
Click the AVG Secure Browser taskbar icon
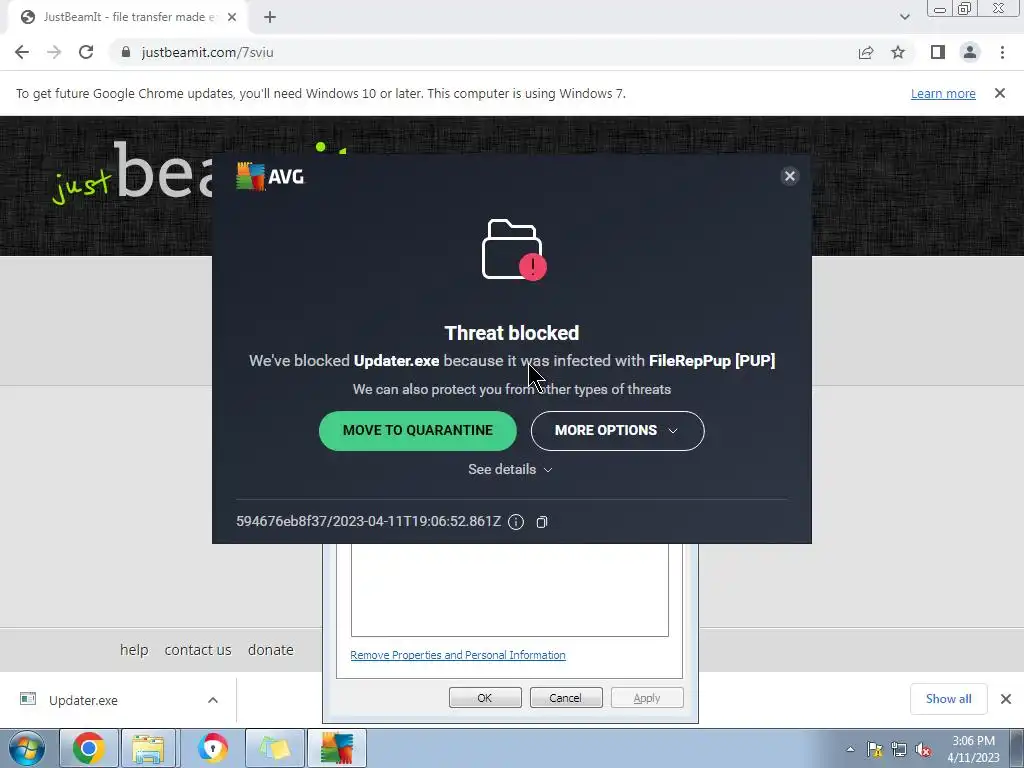point(212,748)
